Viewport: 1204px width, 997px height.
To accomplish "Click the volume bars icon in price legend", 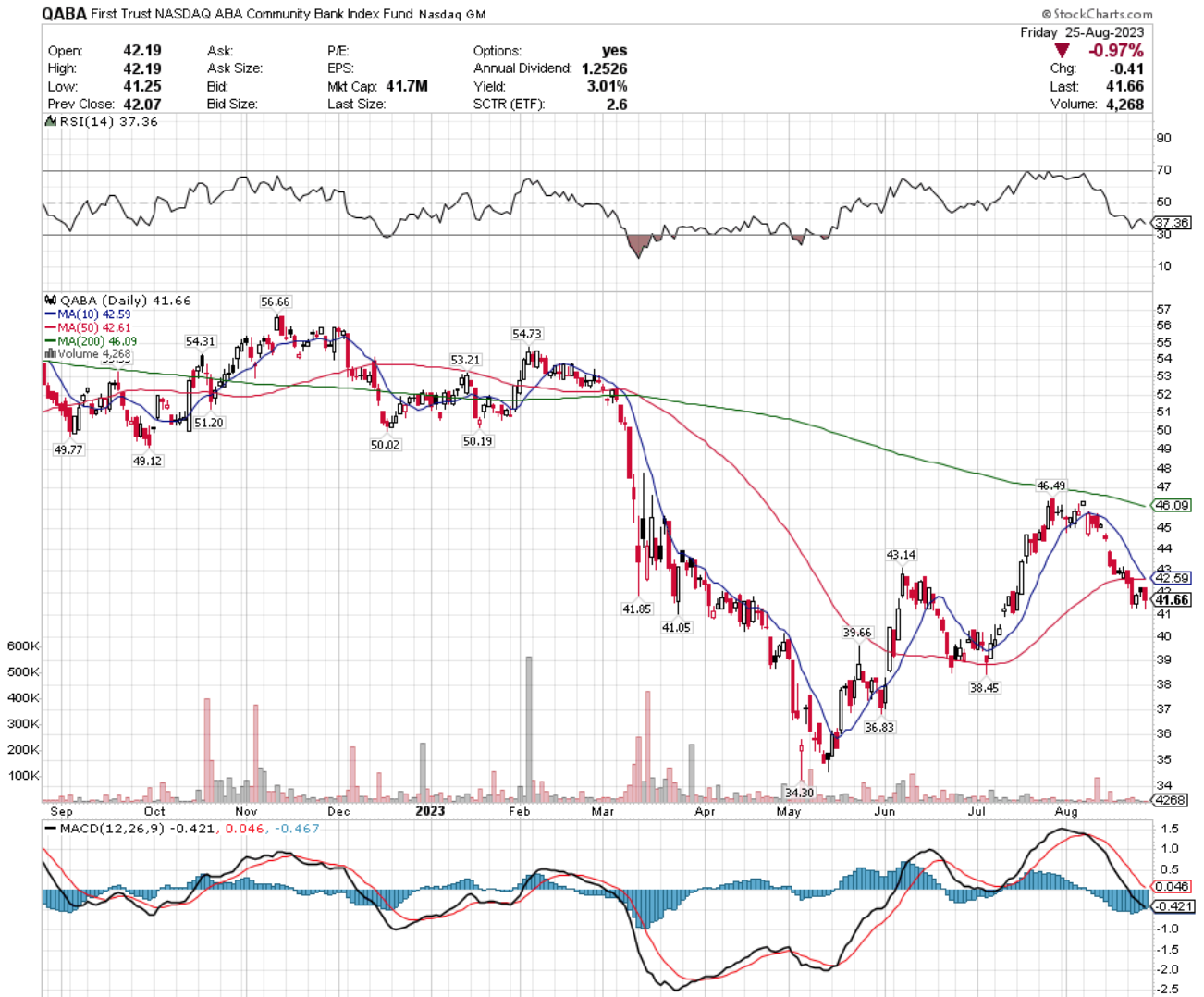I will [50, 354].
